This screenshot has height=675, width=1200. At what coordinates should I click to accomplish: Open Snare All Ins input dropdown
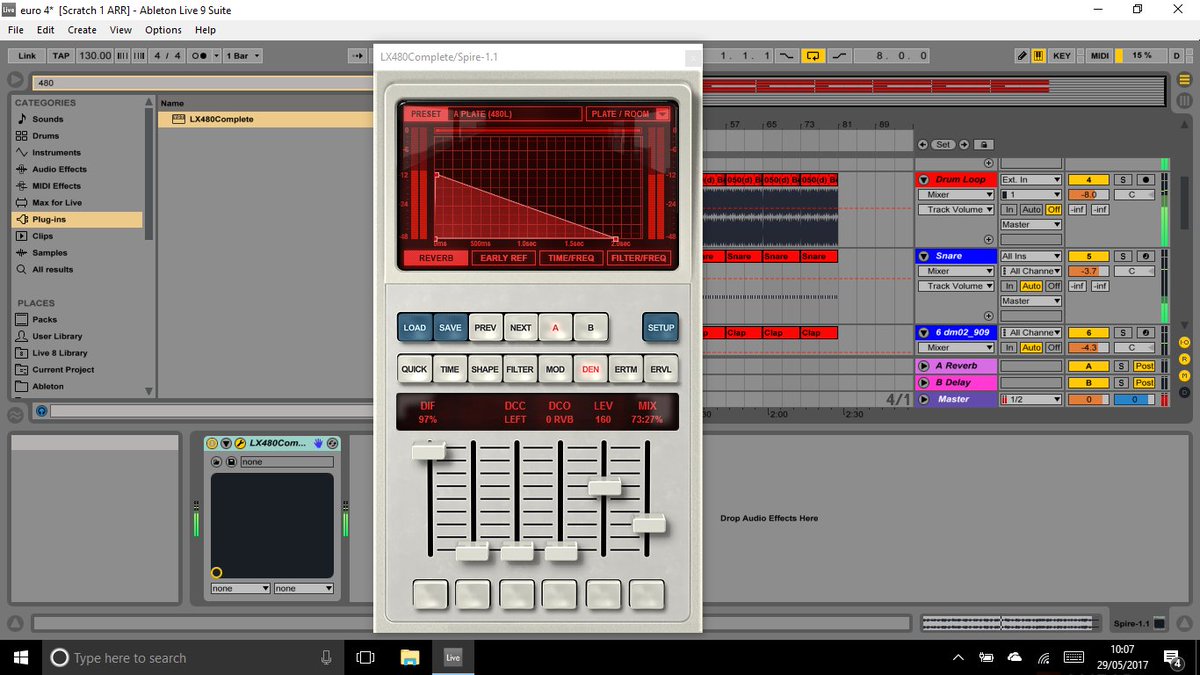pos(1030,256)
